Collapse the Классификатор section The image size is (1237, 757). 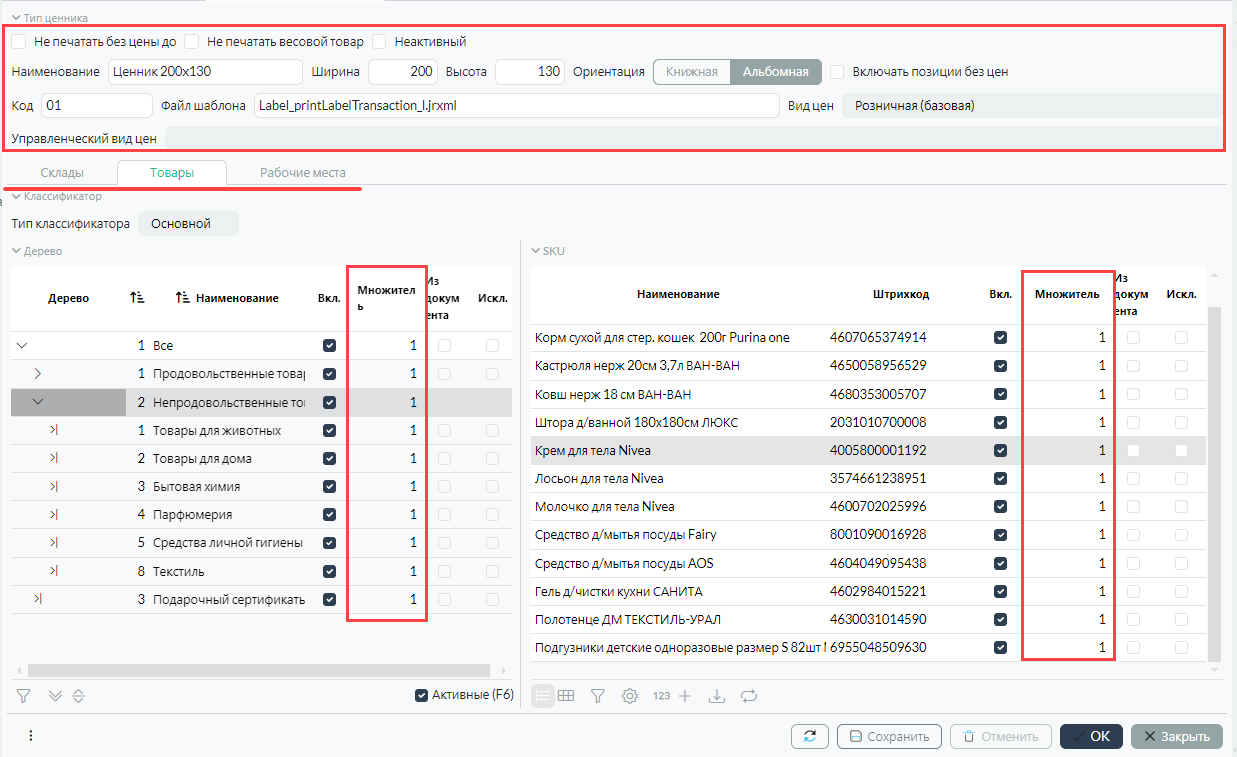point(16,197)
